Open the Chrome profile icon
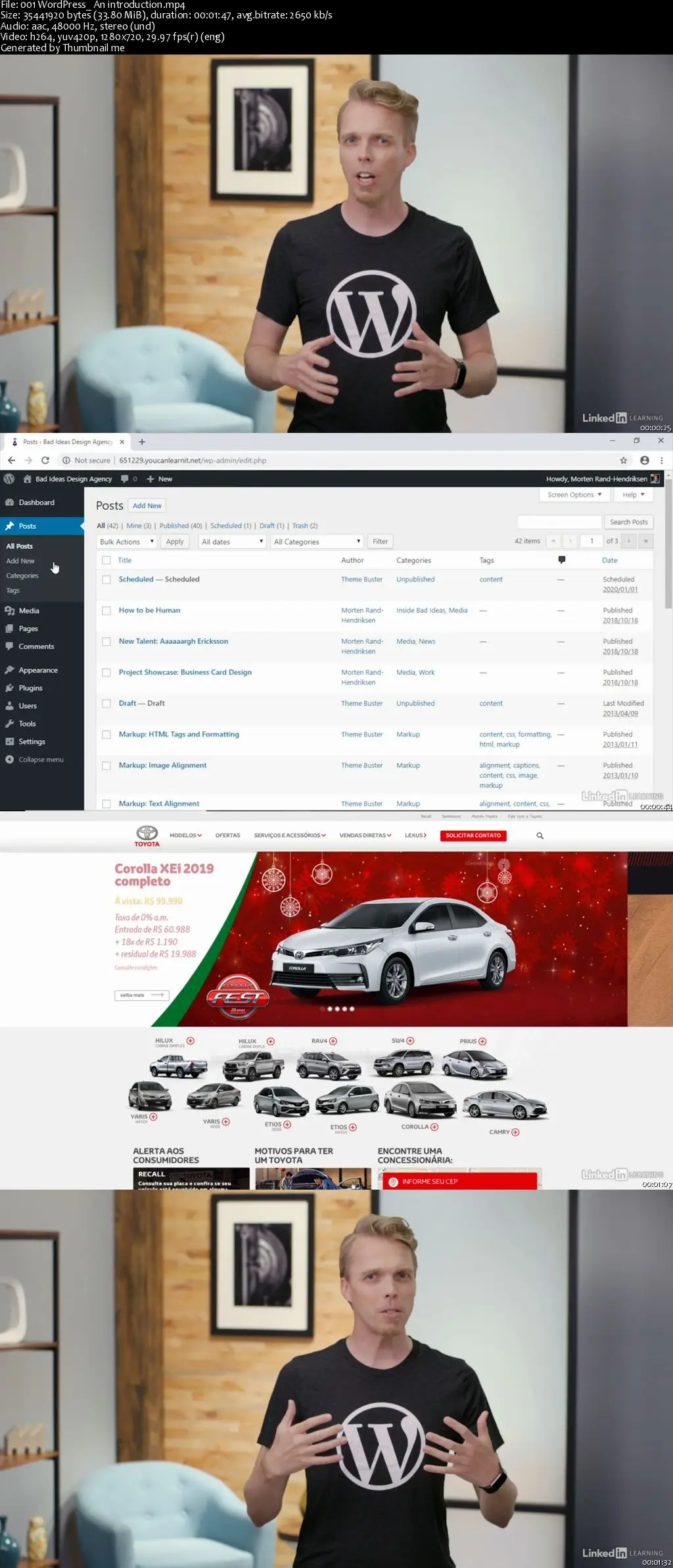673x1568 pixels. coord(645,460)
